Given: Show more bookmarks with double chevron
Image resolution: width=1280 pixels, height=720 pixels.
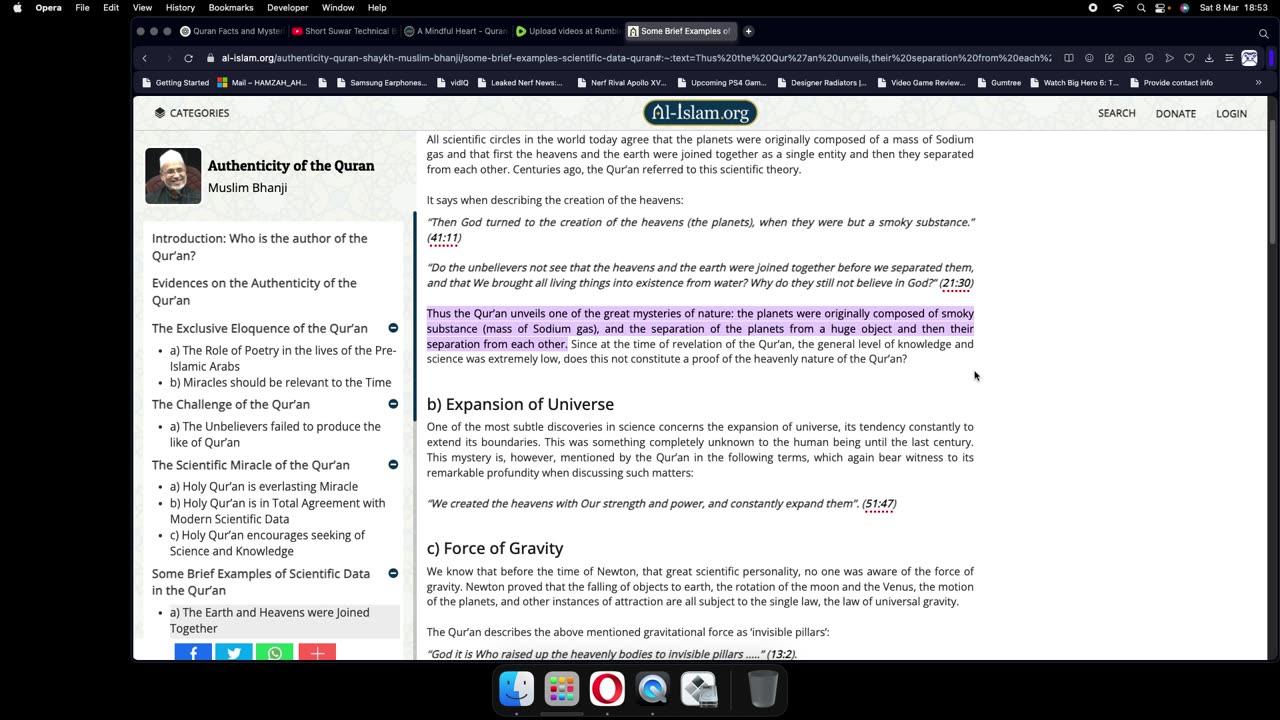Looking at the screenshot, I should click(x=1258, y=83).
